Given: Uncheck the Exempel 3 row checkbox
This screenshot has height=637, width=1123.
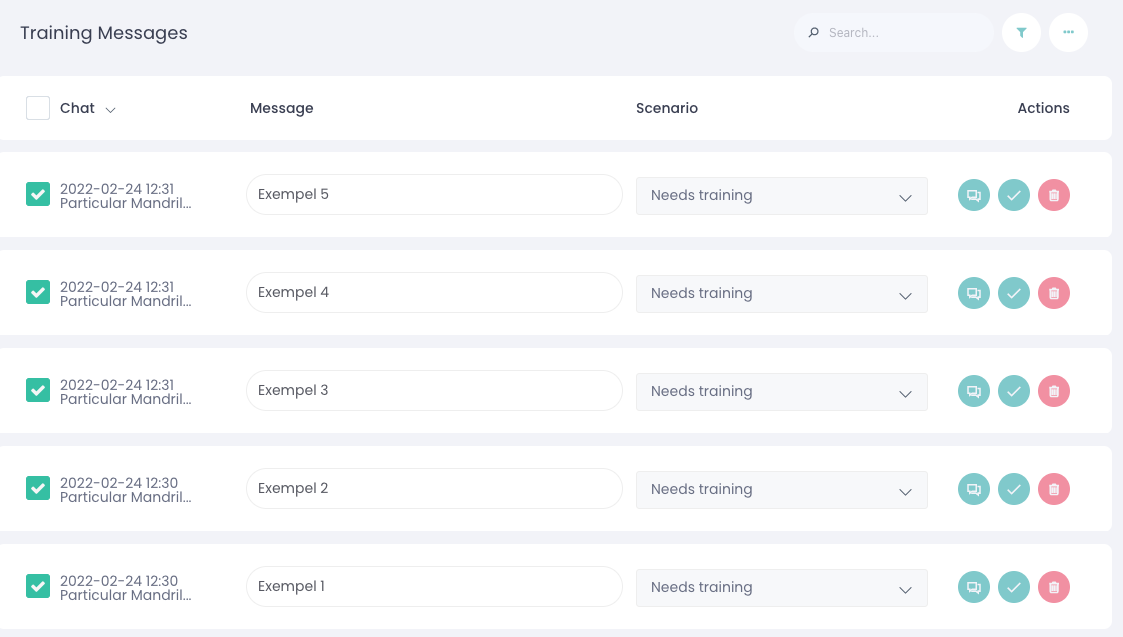Looking at the screenshot, I should (38, 391).
